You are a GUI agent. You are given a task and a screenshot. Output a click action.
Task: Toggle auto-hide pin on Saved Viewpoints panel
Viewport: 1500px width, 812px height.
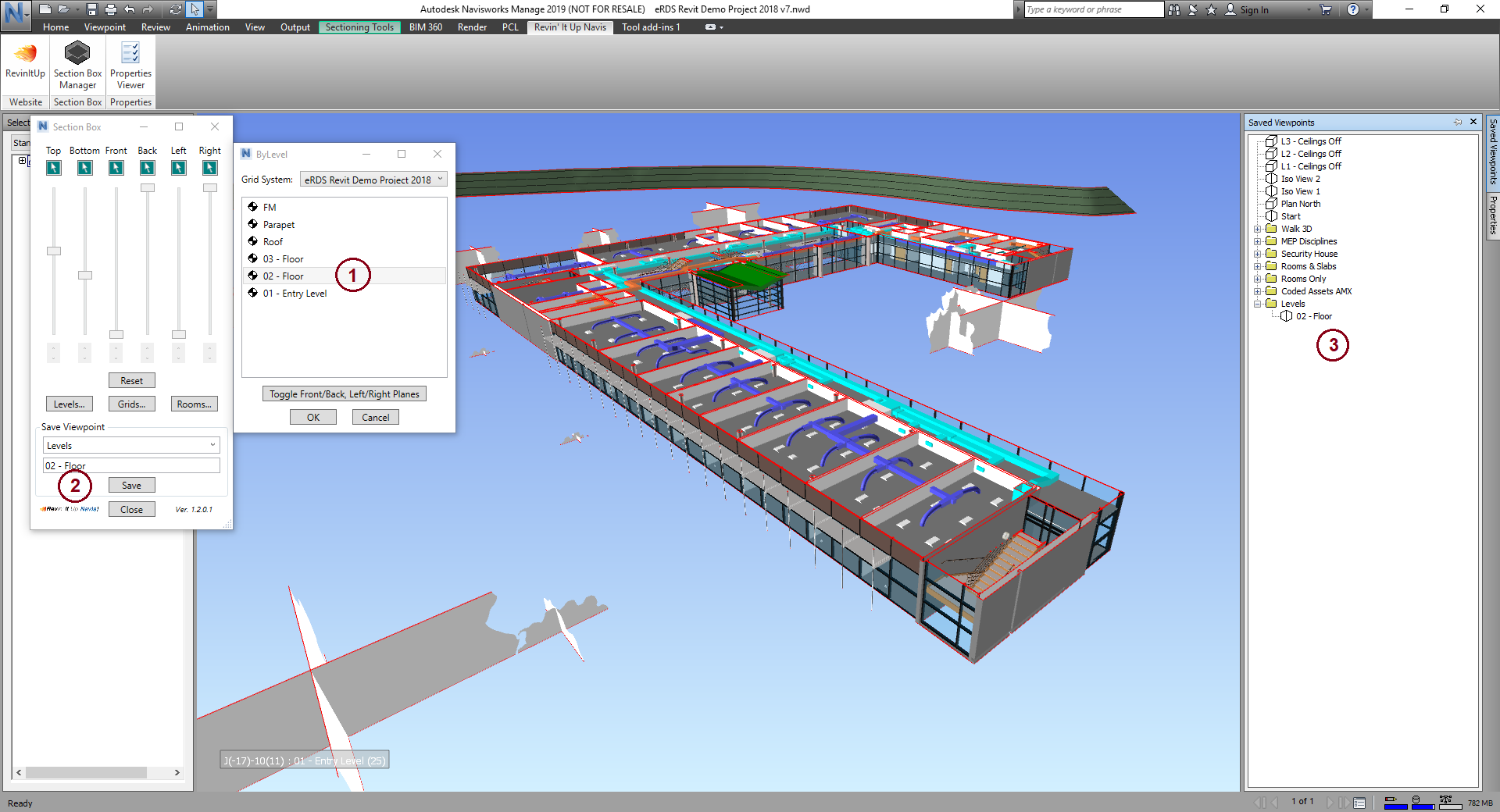tap(1458, 123)
